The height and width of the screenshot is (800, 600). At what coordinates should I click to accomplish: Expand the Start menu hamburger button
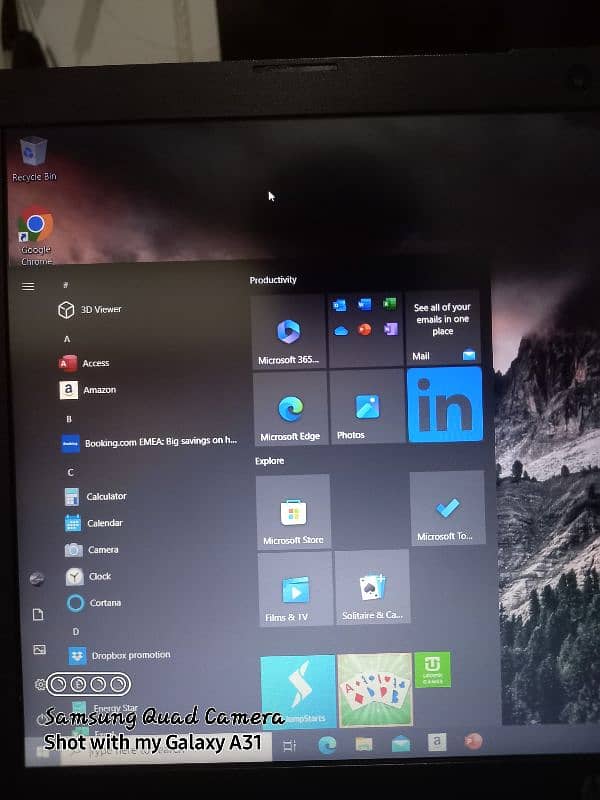tap(28, 287)
